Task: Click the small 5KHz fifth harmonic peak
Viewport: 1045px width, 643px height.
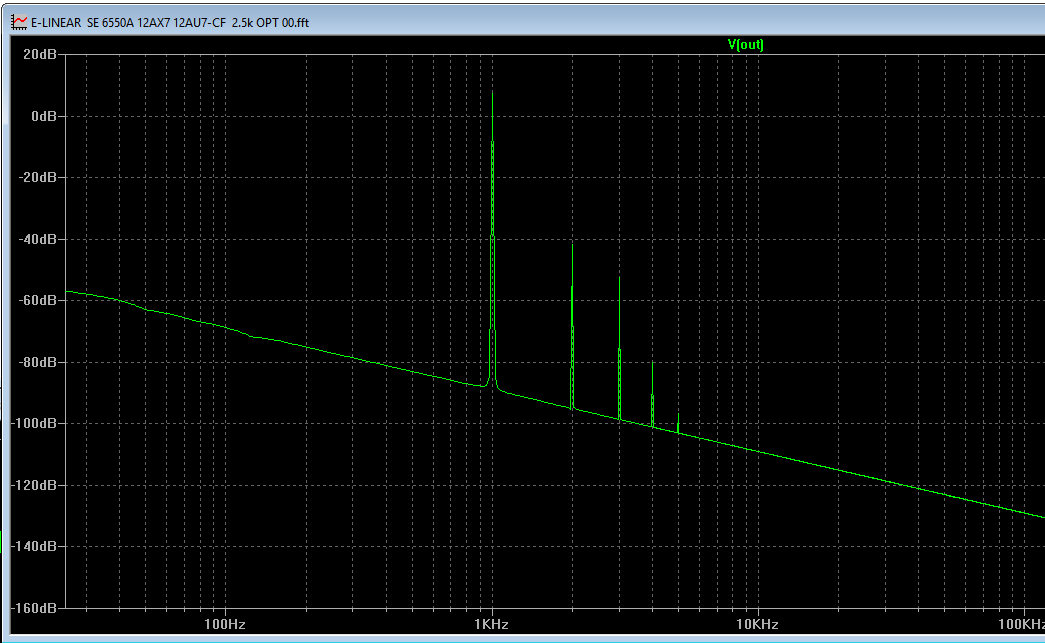Action: coord(678,423)
